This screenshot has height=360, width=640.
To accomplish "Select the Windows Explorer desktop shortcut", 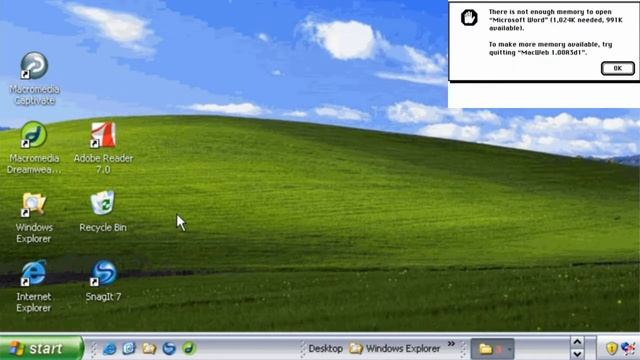I will [34, 204].
